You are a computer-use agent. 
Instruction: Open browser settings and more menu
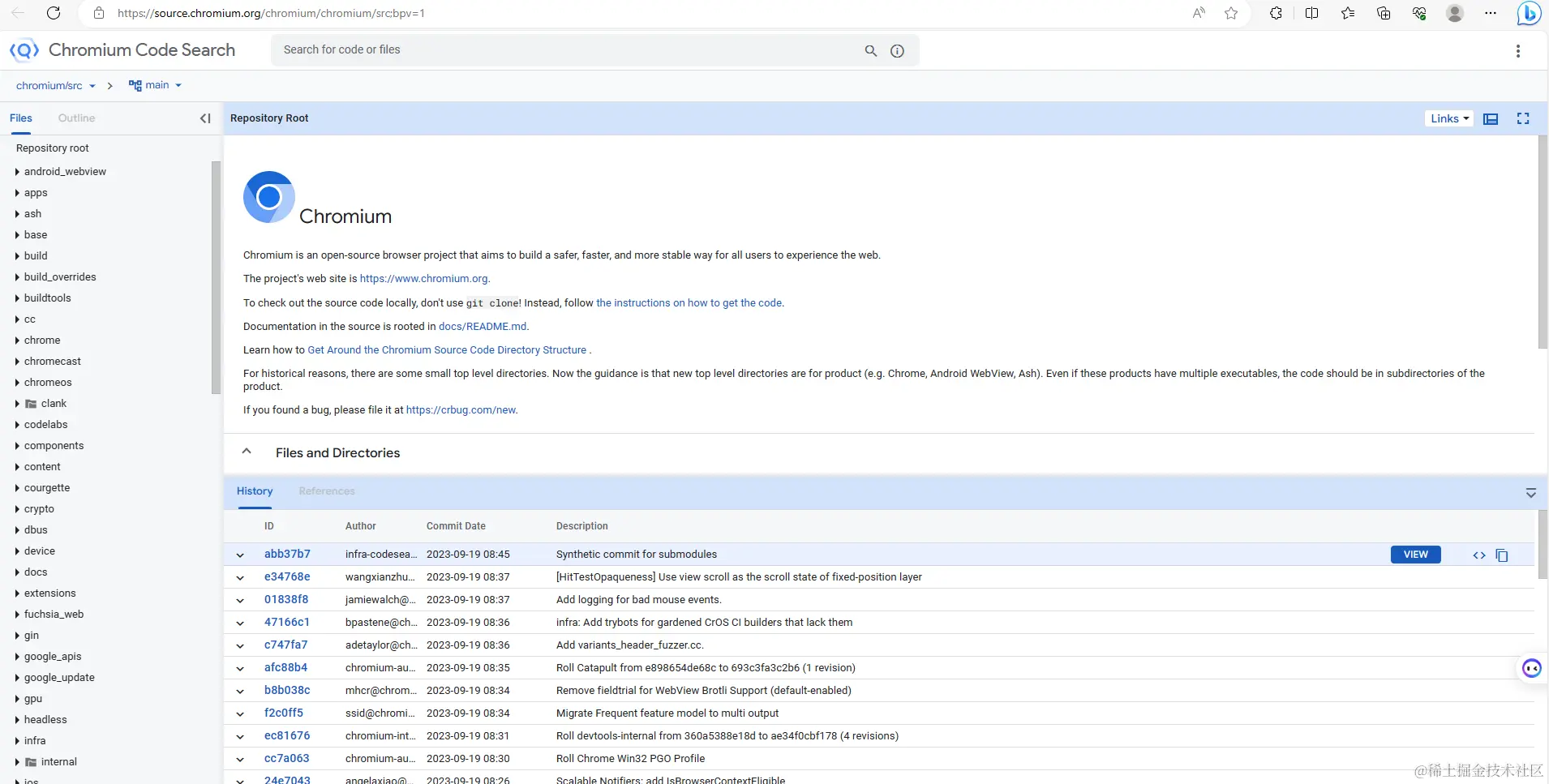click(1491, 13)
